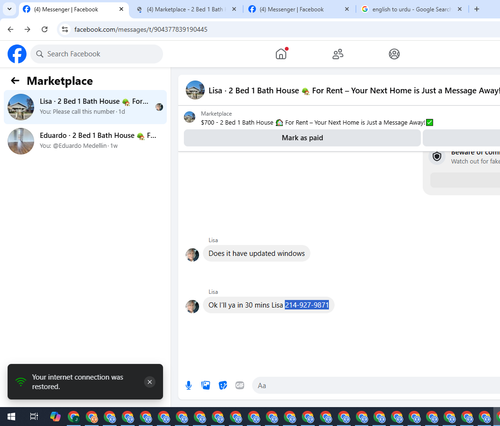500x426 pixels.
Task: Switch to Marketplace 2 Bed 1 Bath tab
Action: point(185,9)
